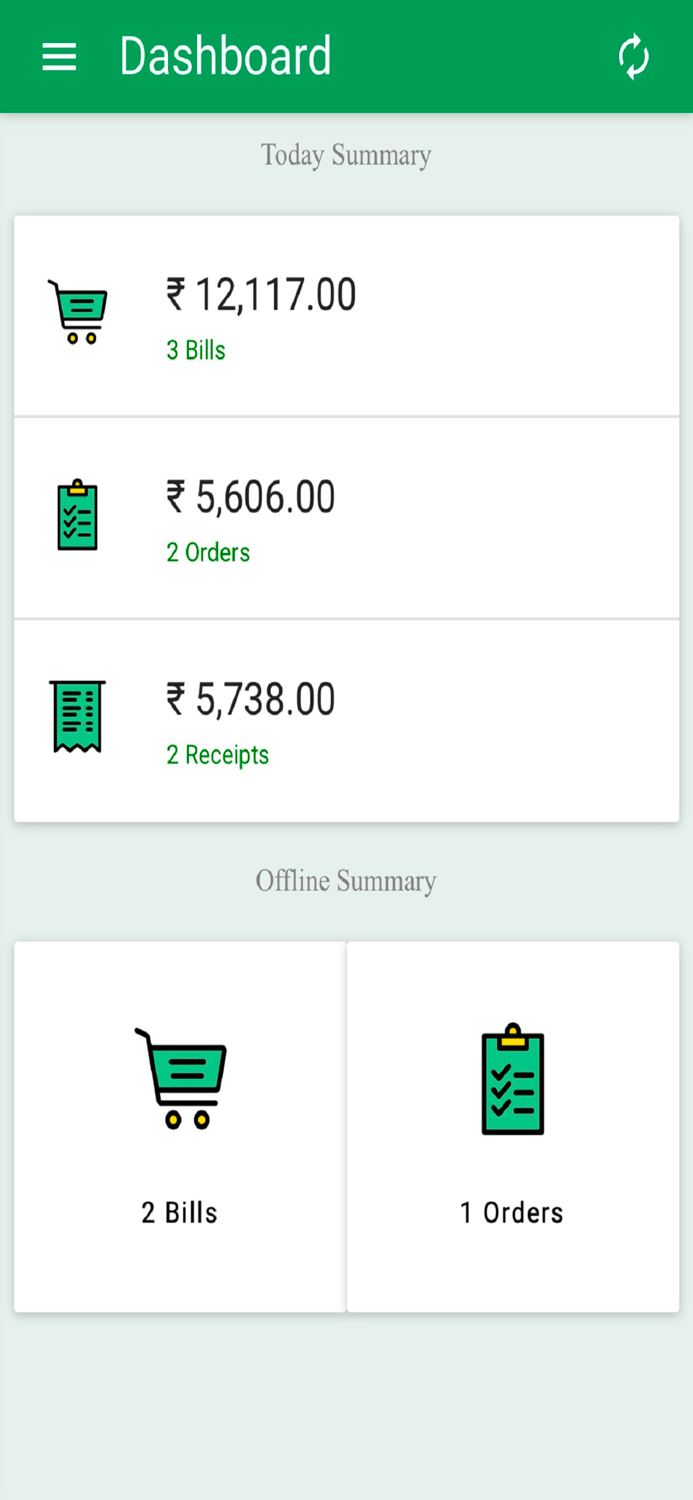This screenshot has width=693, height=1500.
Task: Tap the Today Summary section header
Action: pos(346,156)
